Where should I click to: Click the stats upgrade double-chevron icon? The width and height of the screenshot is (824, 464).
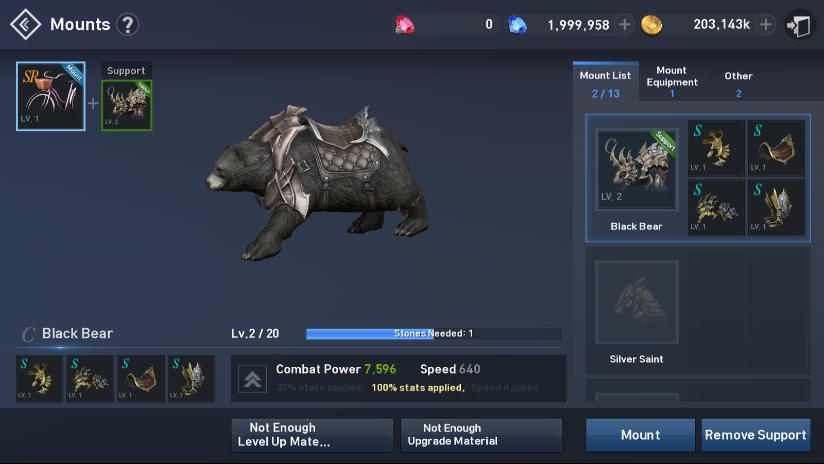(253, 378)
